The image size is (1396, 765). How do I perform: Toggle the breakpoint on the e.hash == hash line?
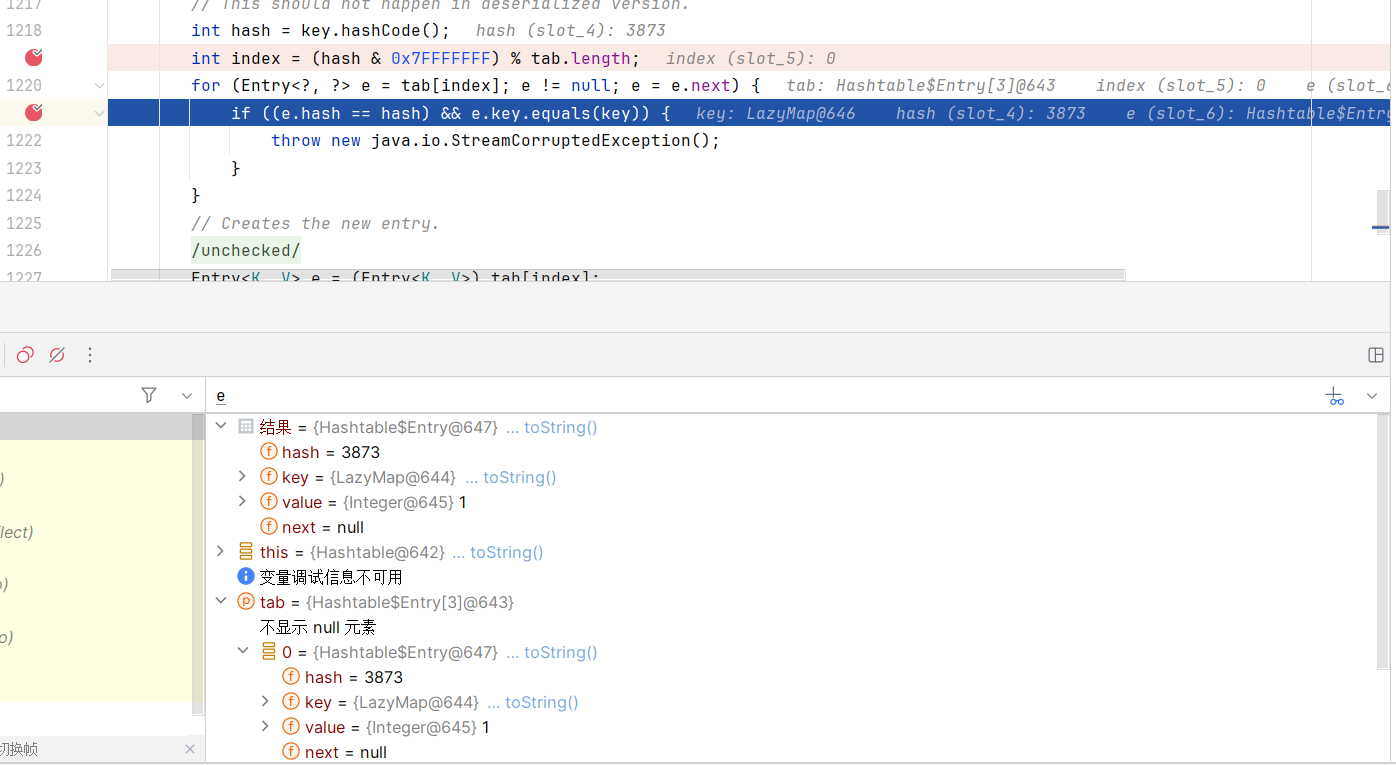pyautogui.click(x=34, y=113)
